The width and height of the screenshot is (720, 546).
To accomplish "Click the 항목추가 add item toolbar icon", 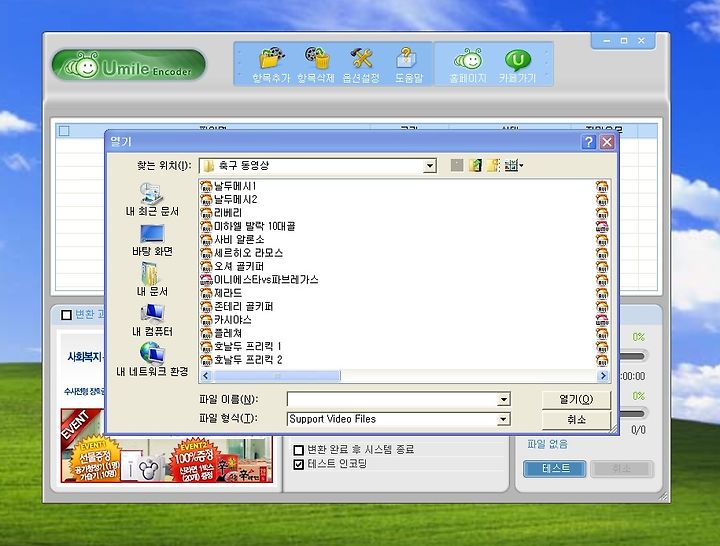I will (271, 65).
